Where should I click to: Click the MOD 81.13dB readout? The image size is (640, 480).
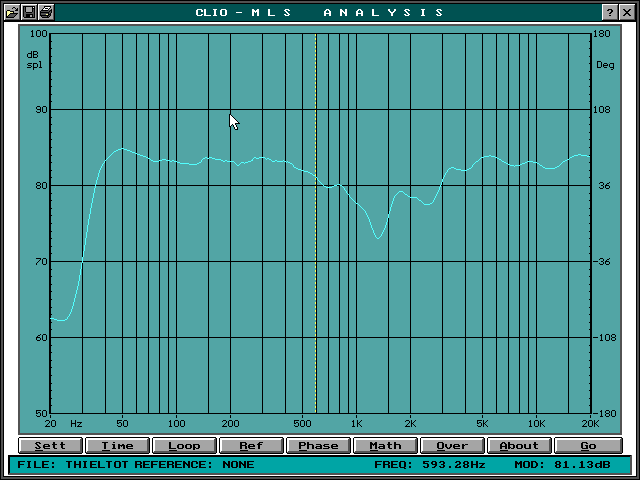[562, 464]
